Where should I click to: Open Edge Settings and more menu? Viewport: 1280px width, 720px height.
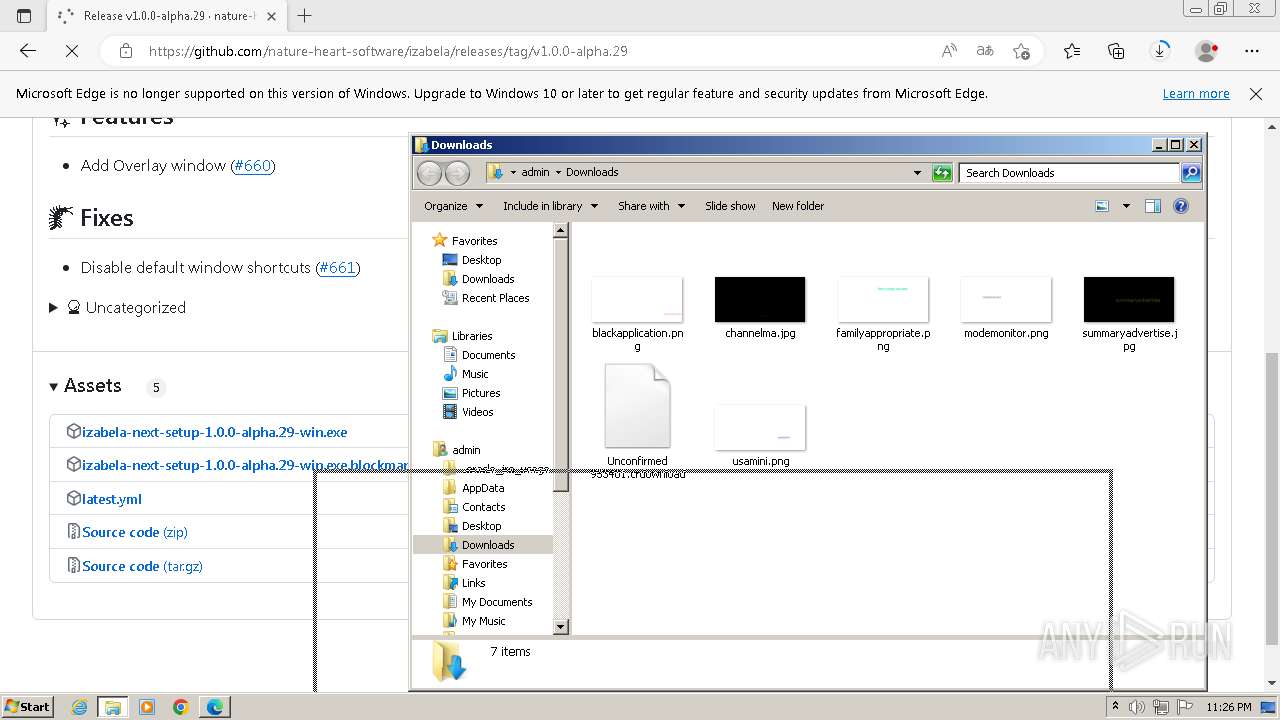point(1252,51)
